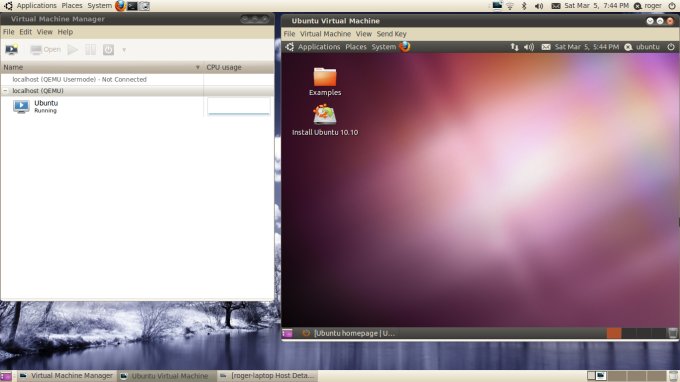
Task: Open File menu in Virtual Machine Manager
Action: (8, 32)
